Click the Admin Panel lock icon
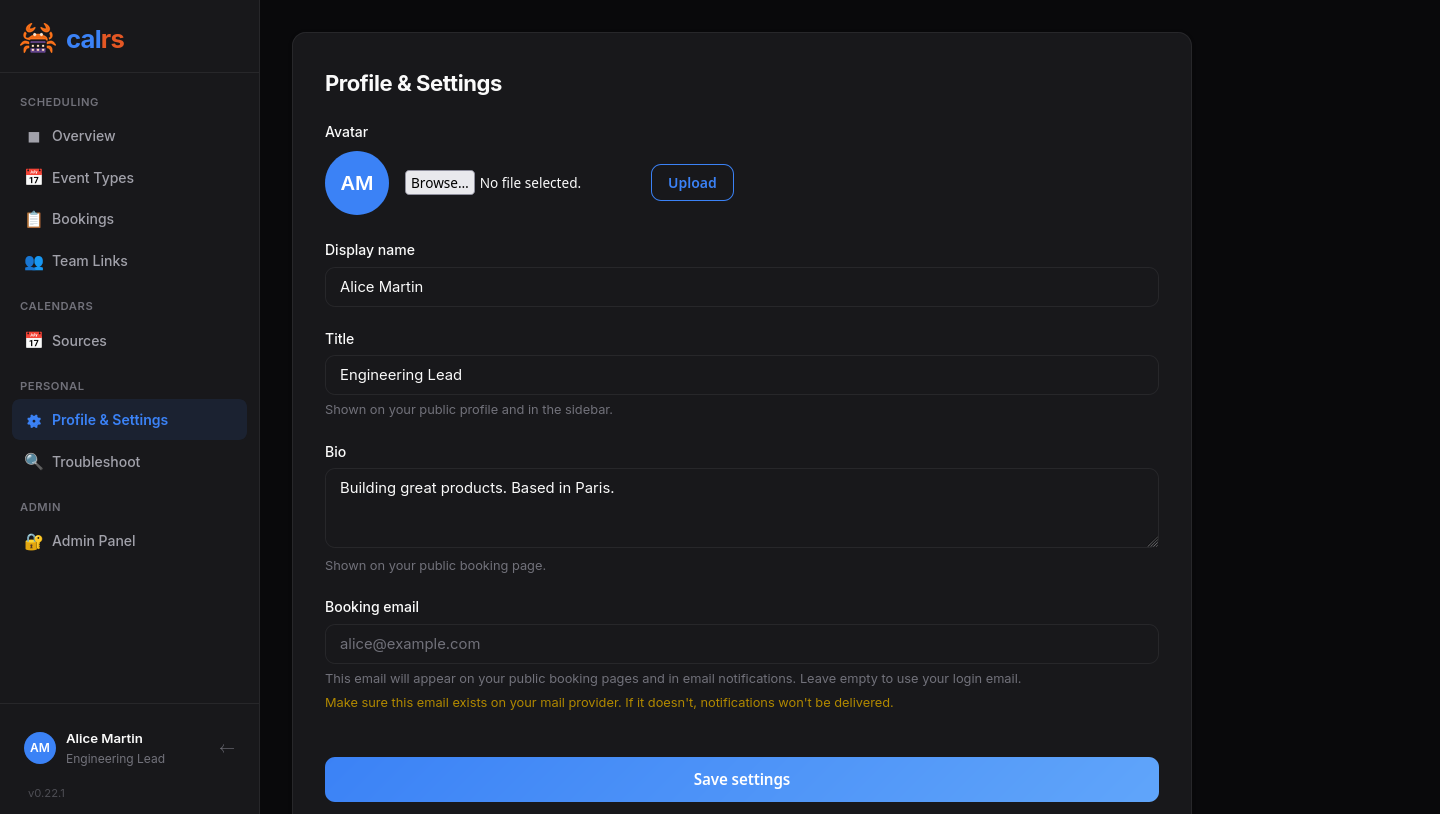The image size is (1440, 814). pos(33,540)
